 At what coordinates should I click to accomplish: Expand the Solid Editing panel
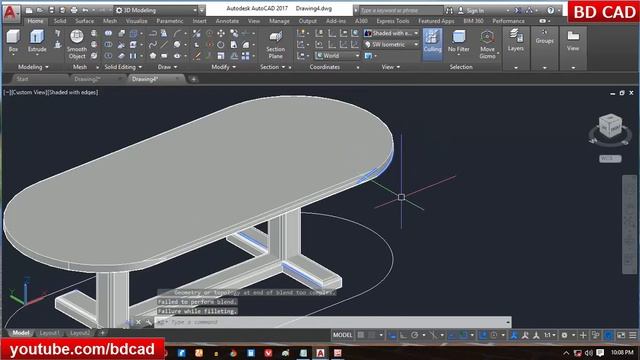[x=123, y=67]
